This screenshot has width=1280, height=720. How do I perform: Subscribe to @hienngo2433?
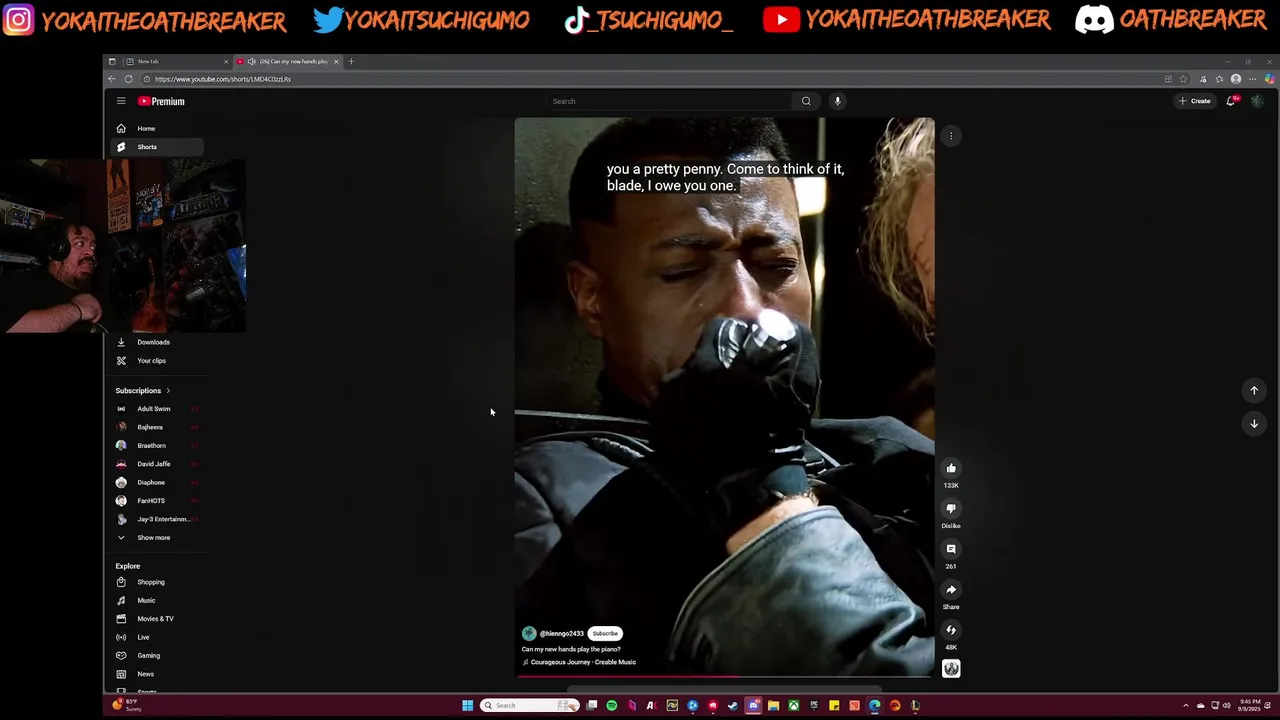[x=605, y=633]
